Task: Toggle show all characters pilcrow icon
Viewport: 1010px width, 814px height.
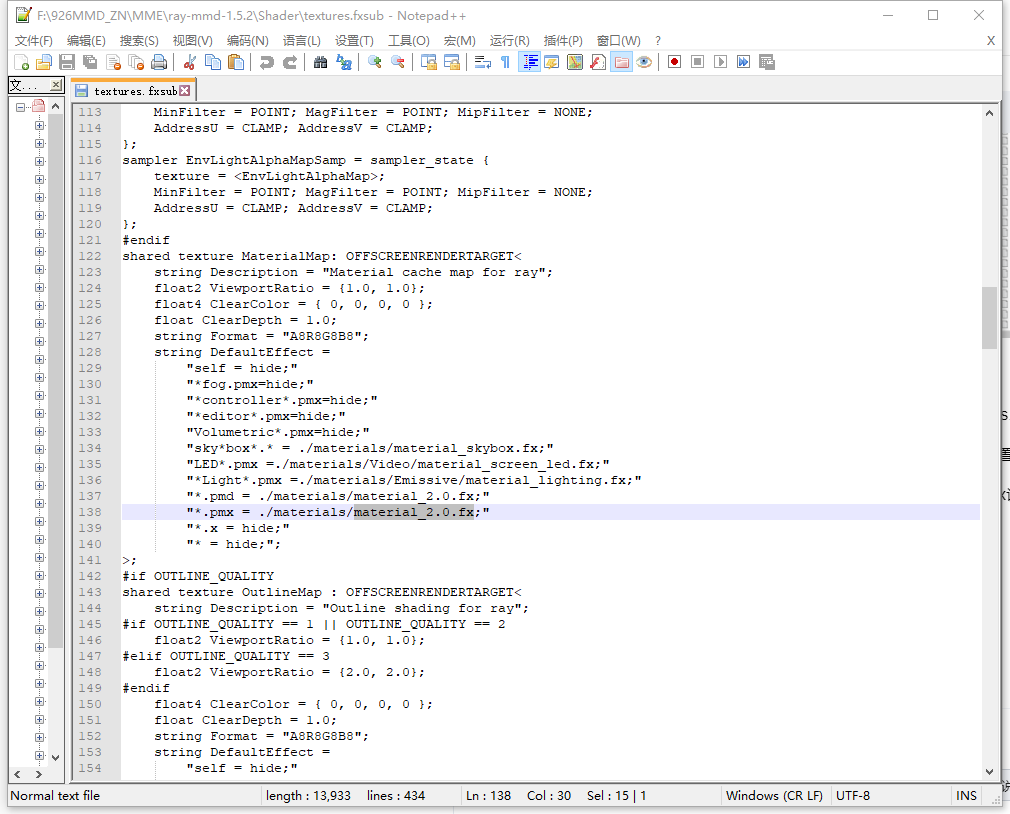Action: click(506, 62)
